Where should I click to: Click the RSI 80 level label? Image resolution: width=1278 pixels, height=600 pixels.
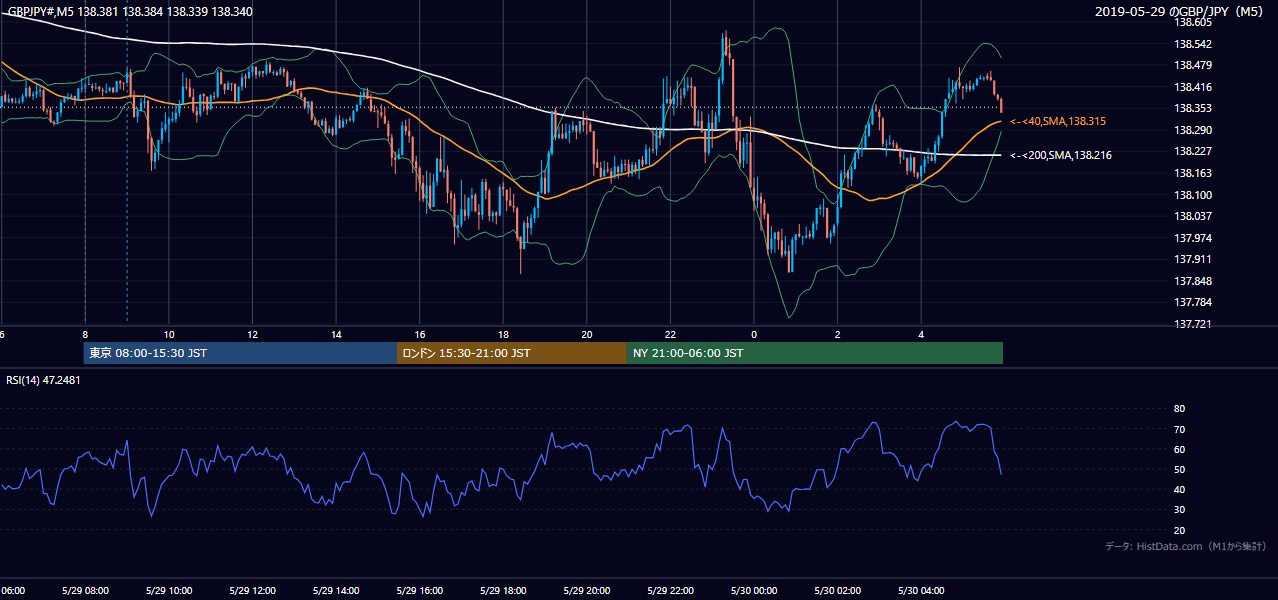(1179, 409)
